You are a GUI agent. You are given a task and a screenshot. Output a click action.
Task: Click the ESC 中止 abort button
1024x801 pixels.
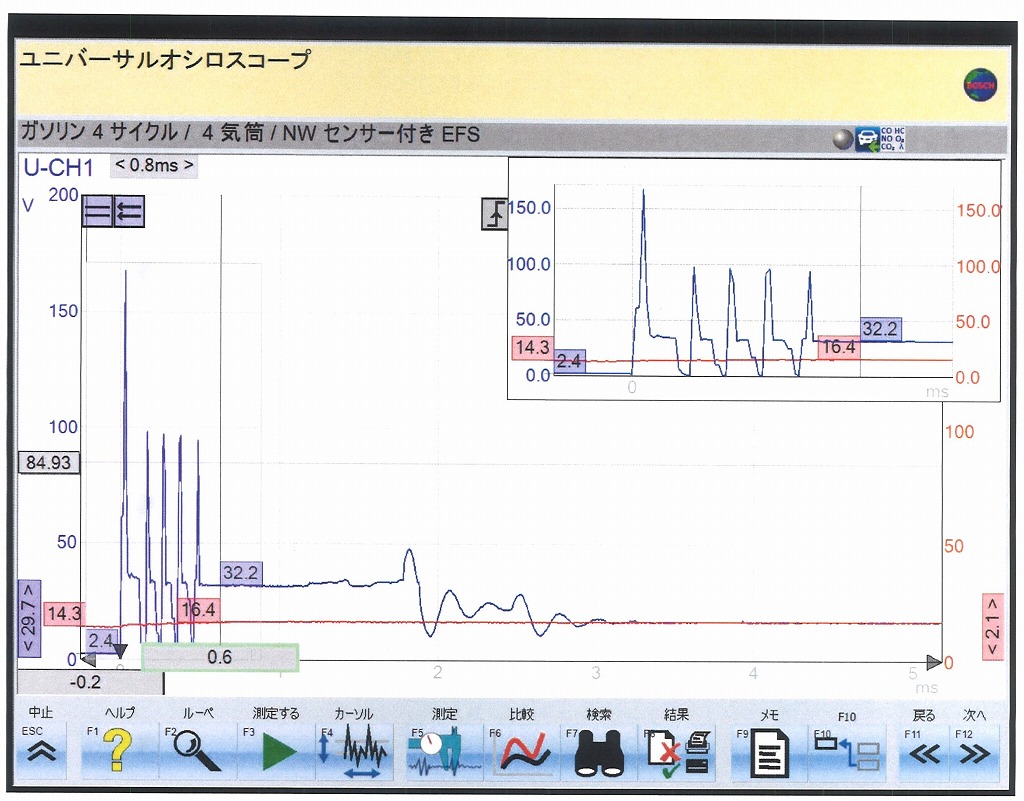point(43,751)
